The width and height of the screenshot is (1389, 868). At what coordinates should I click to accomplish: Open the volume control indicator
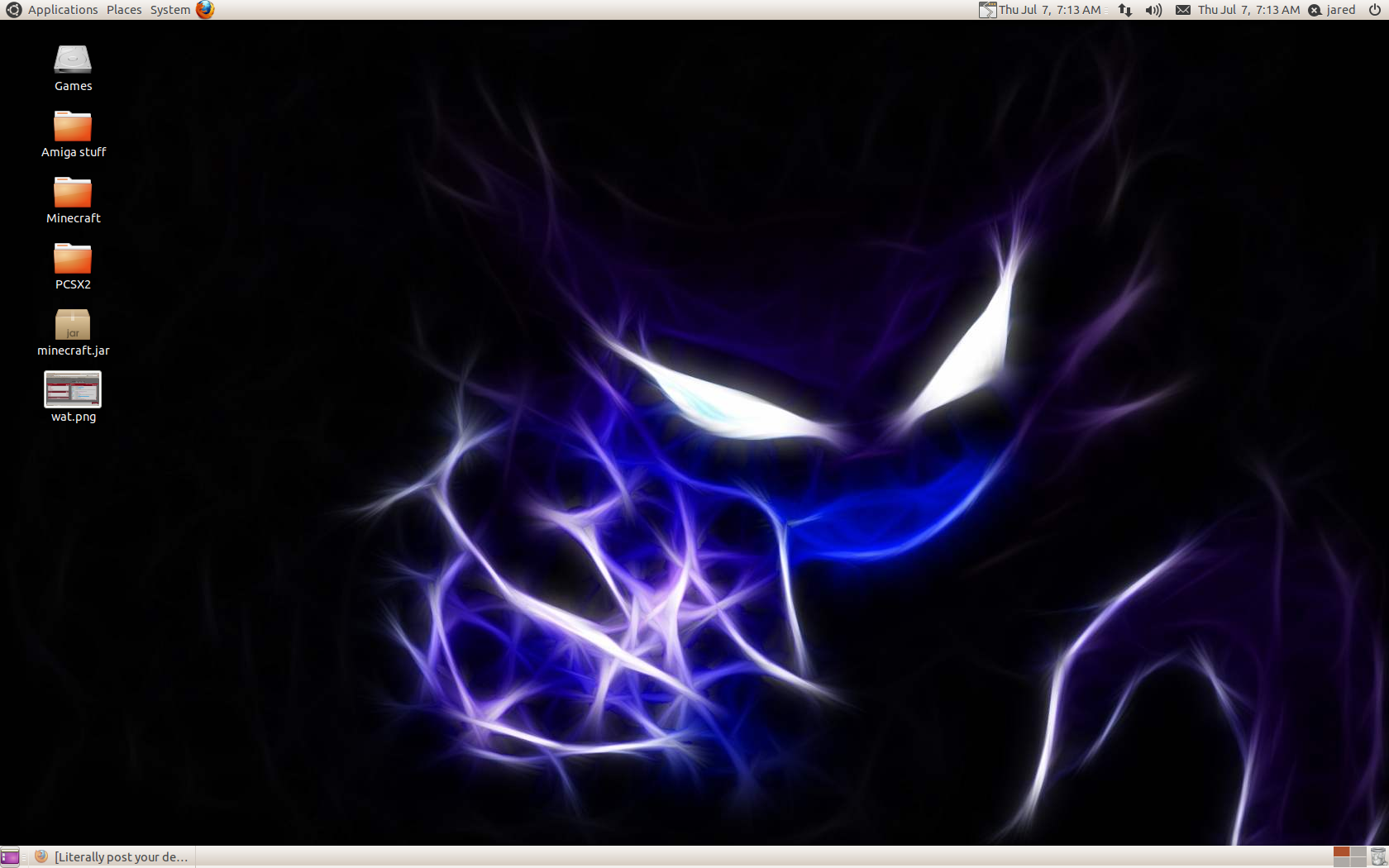pos(1153,10)
